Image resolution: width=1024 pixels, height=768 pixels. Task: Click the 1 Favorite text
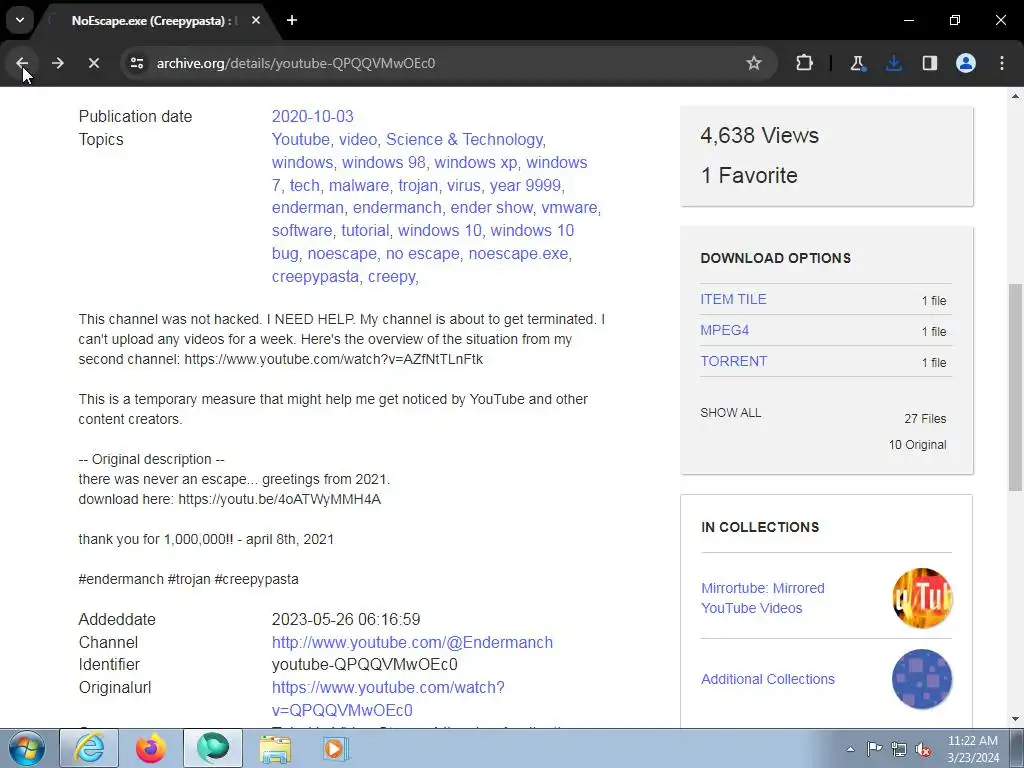click(749, 175)
